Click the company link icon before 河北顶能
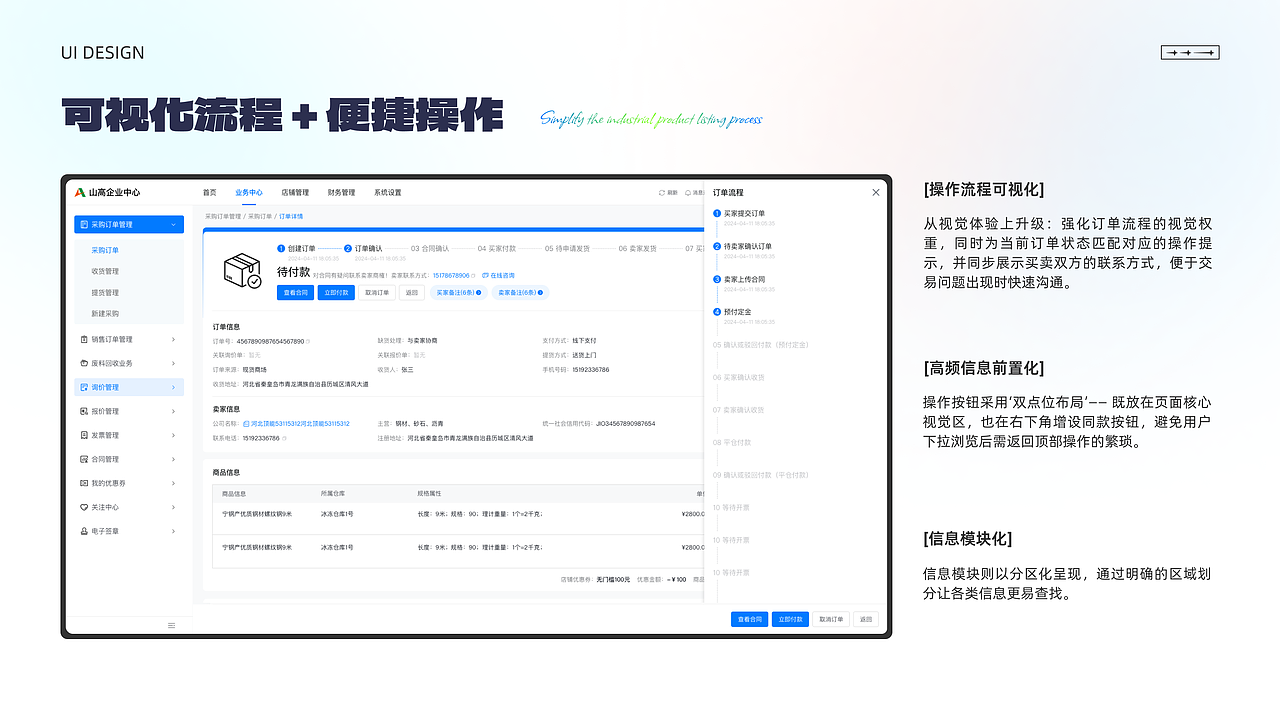 click(246, 424)
